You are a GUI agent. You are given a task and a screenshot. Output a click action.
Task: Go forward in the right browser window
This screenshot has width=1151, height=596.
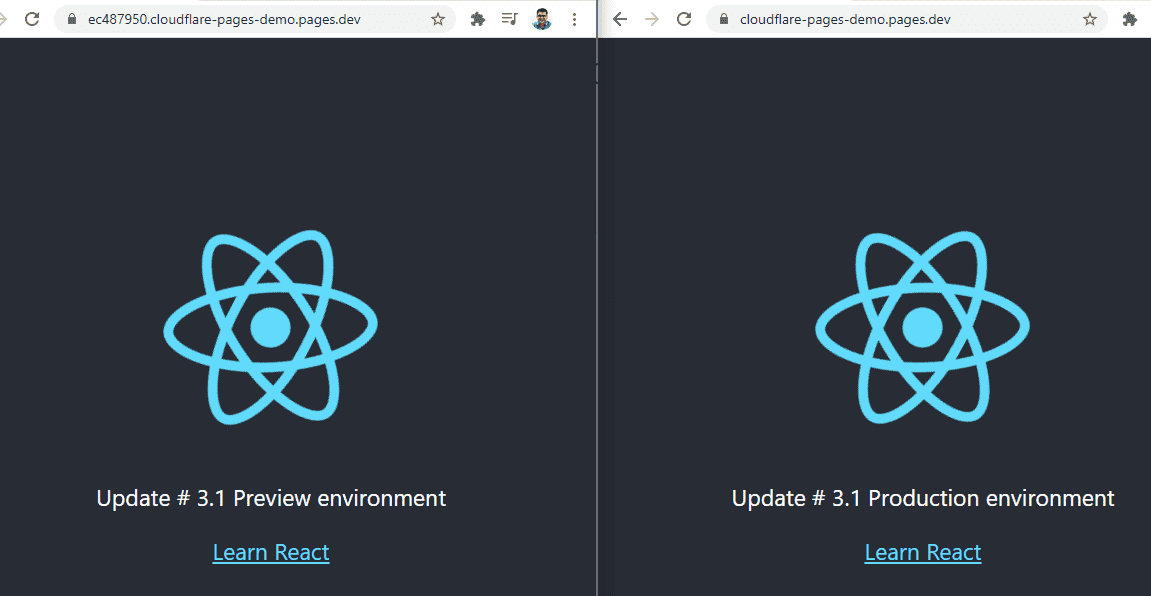pyautogui.click(x=651, y=19)
